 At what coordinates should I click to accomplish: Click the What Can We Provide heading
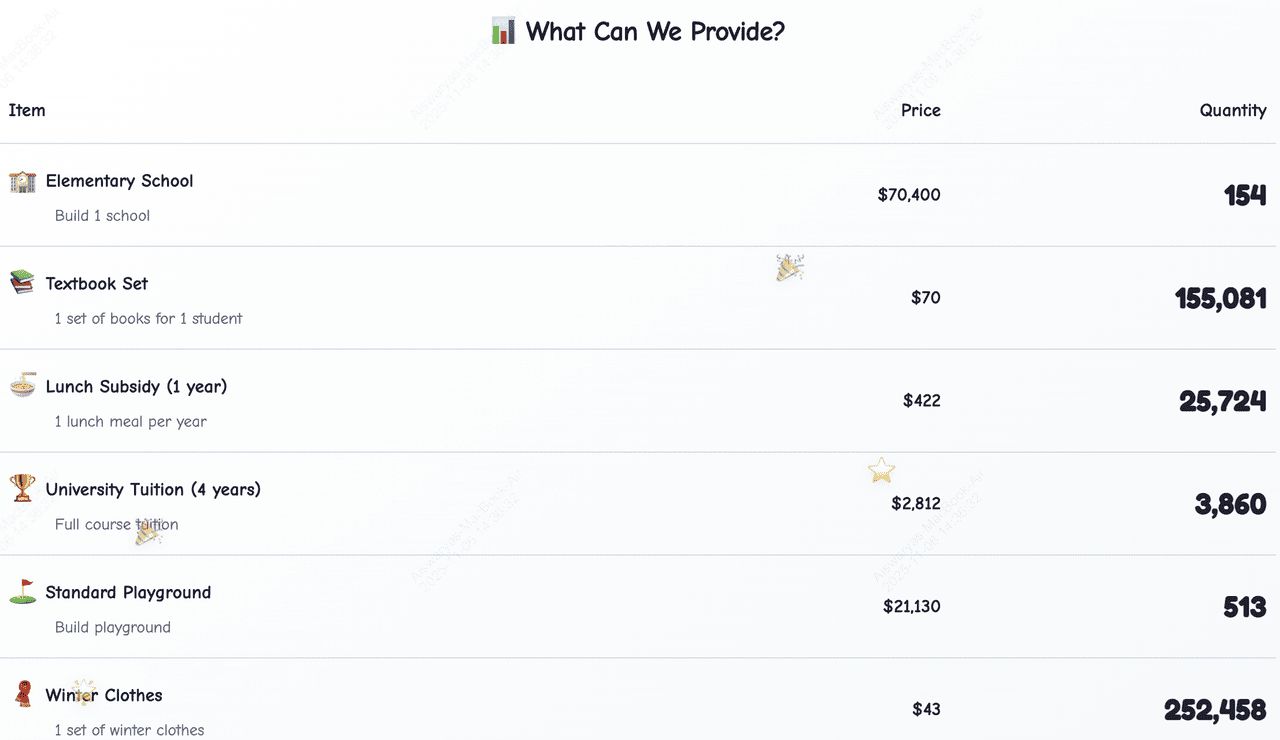tap(655, 31)
